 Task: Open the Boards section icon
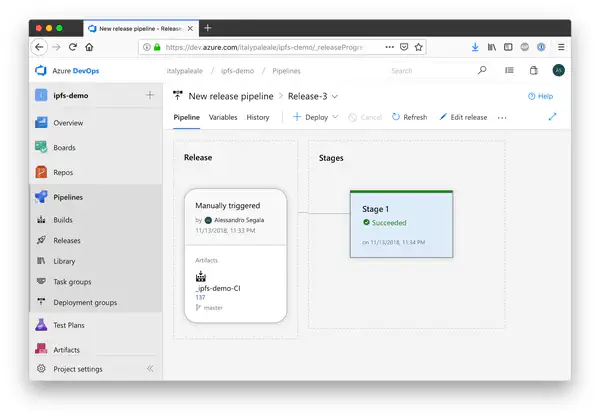41,148
